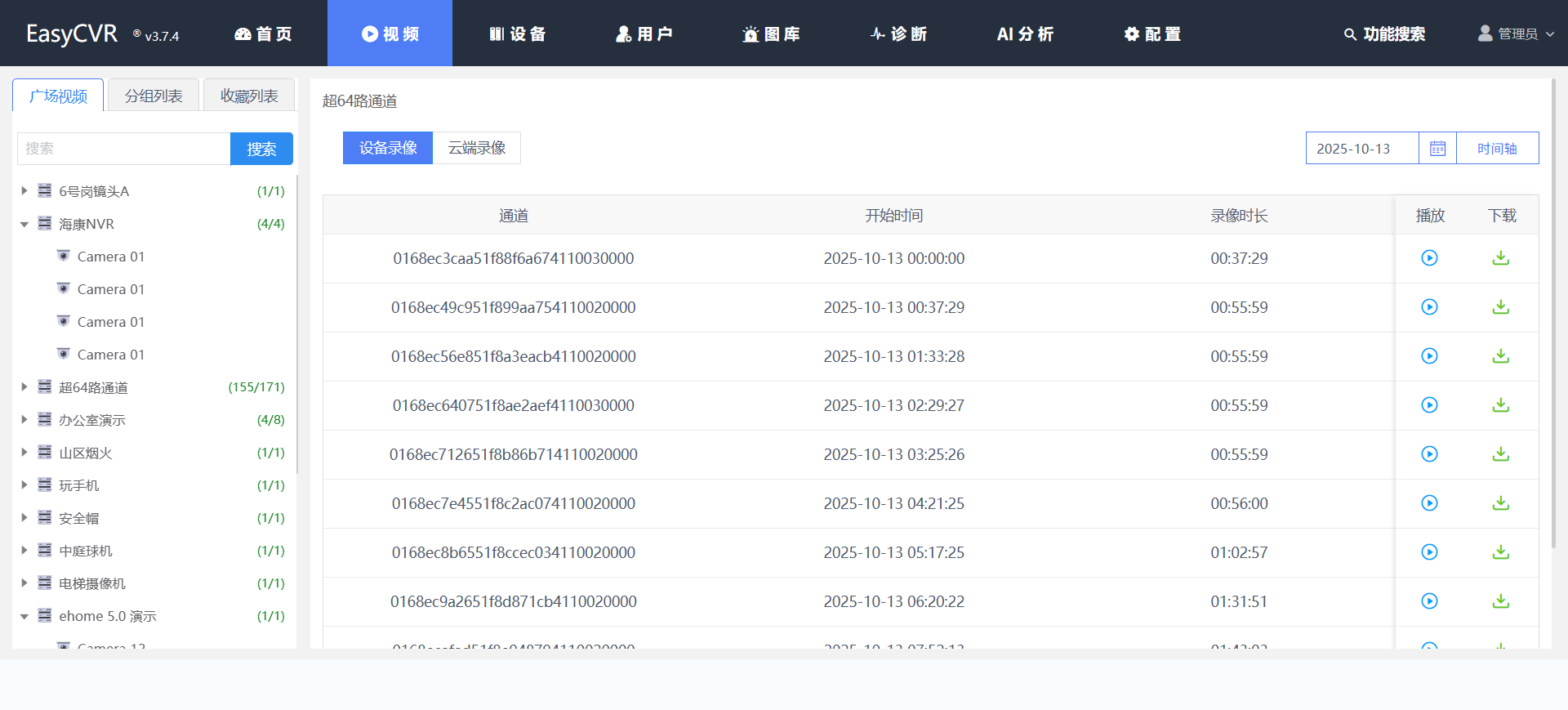Open the 功能搜索 function search

coord(1384,34)
